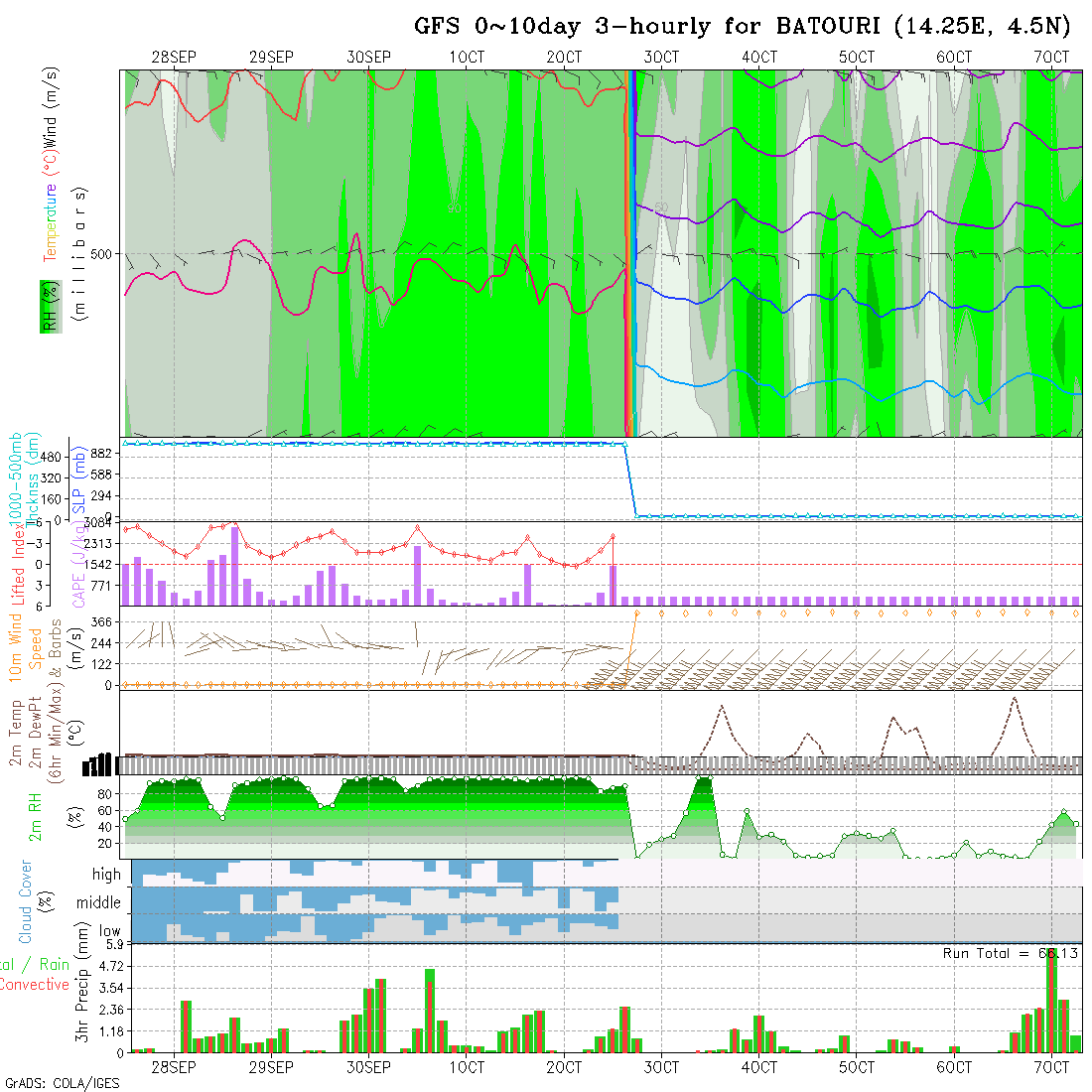
Task: Click the tallest precipitation bar near 7OCT
Action: tap(1051, 1001)
